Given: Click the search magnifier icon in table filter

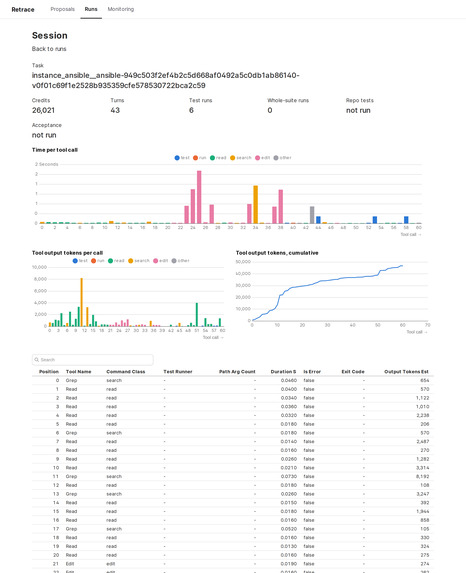Looking at the screenshot, I should tap(37, 360).
